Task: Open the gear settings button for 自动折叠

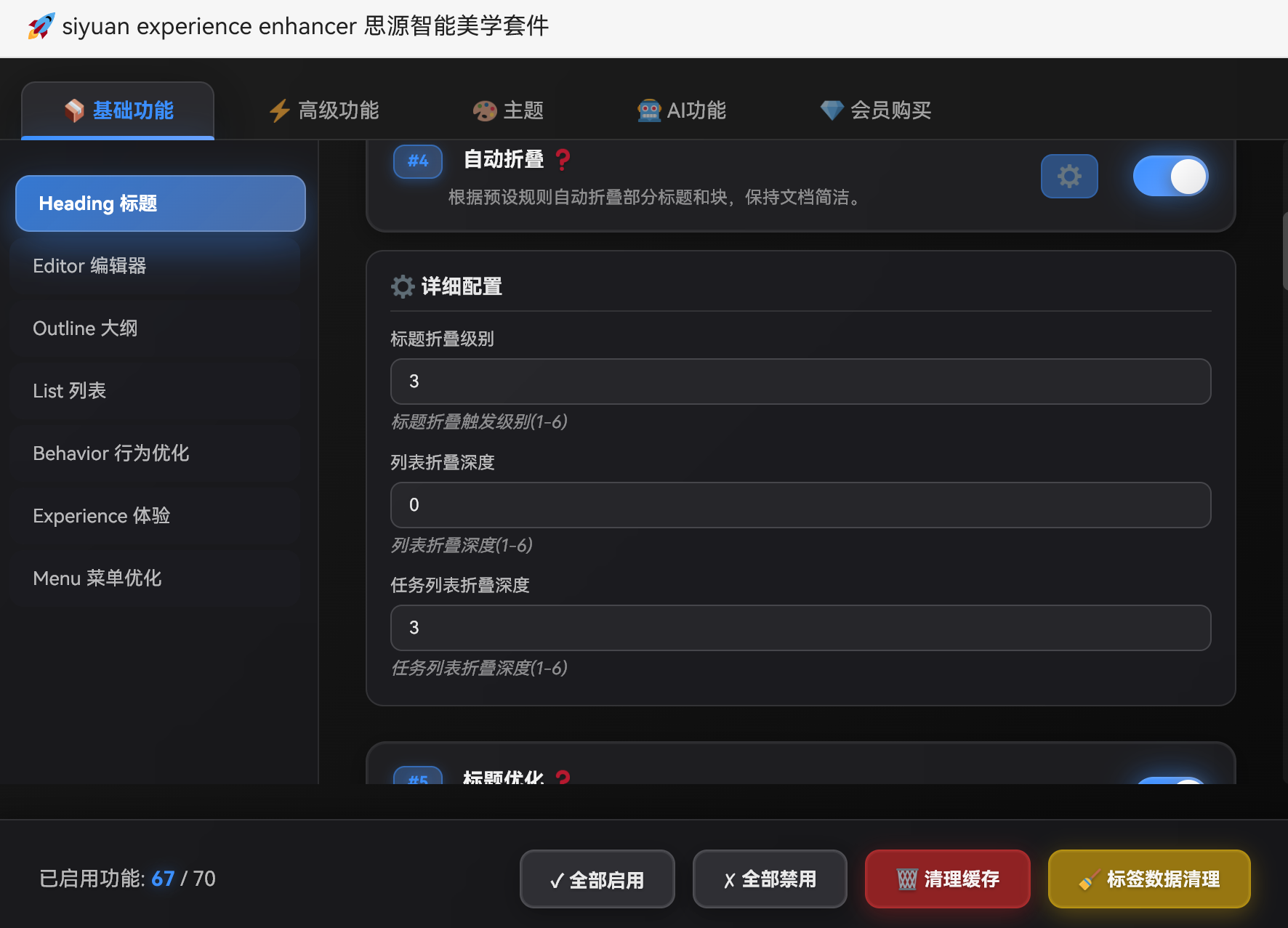Action: coord(1069,176)
